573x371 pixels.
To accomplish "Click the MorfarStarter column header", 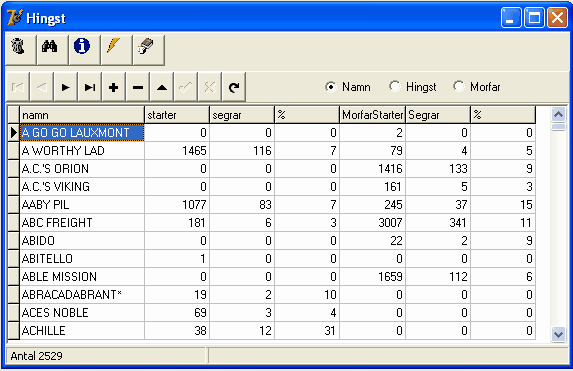I will pyautogui.click(x=372, y=115).
